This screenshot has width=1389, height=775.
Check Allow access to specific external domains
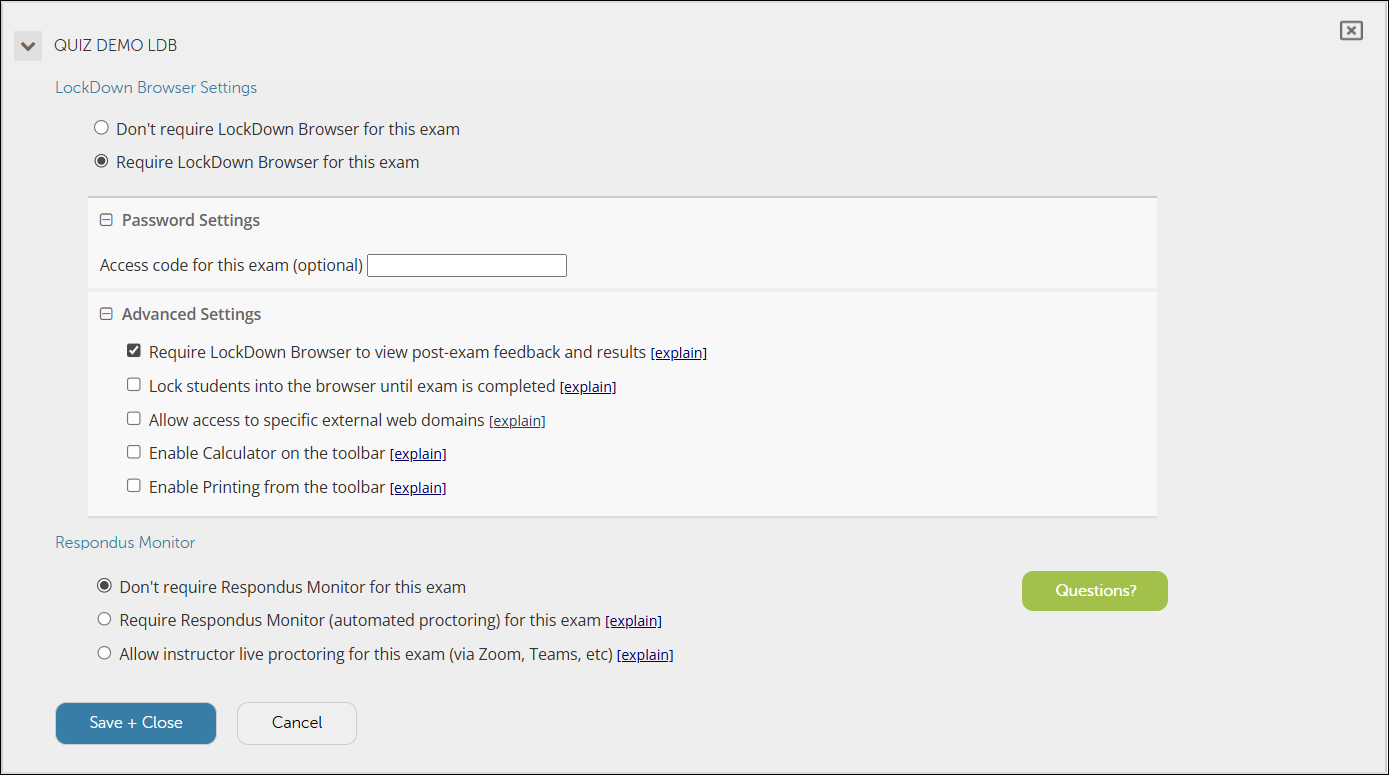134,419
